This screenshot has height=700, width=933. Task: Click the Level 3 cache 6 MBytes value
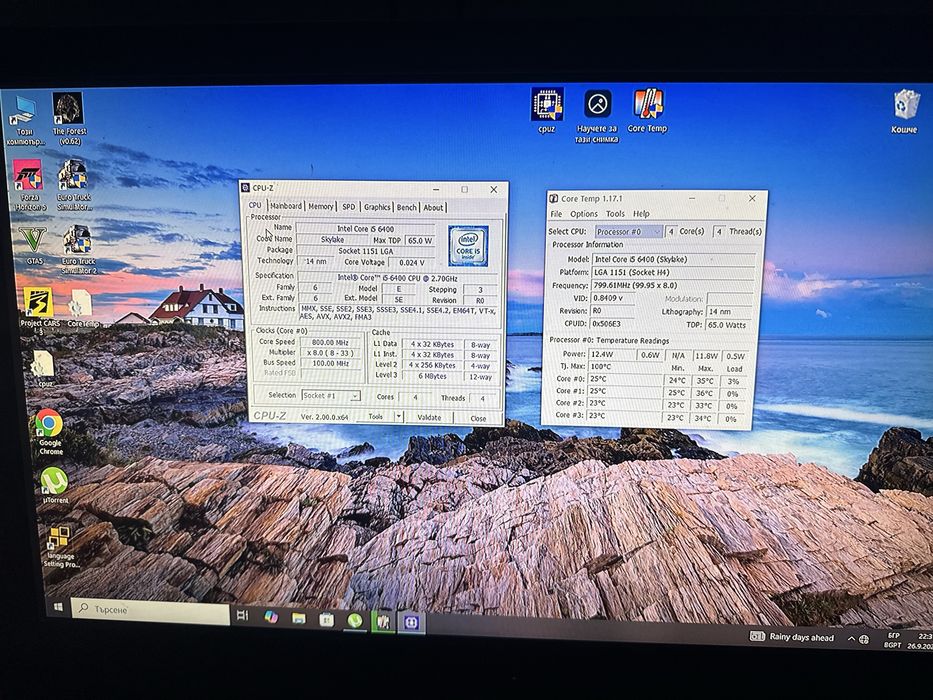click(x=433, y=376)
